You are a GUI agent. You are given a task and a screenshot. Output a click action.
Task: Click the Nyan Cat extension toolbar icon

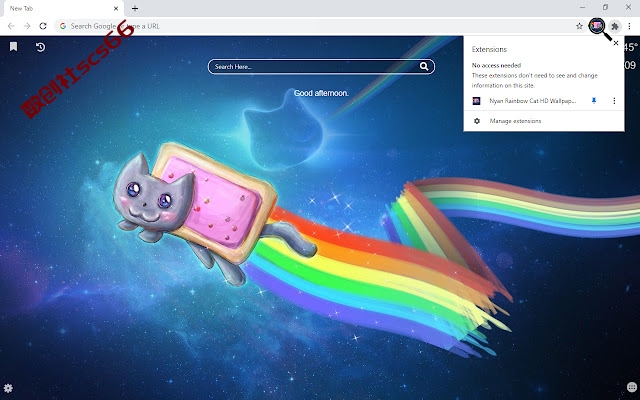pos(597,26)
